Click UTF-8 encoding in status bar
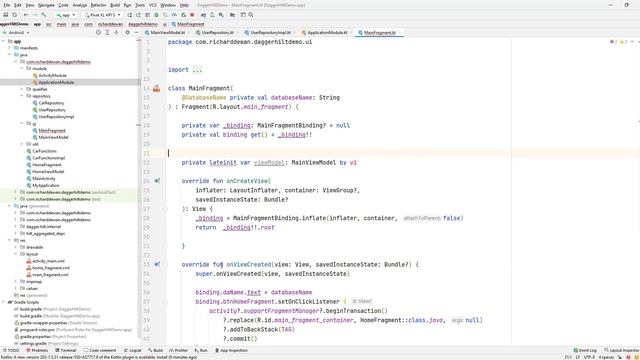 coord(589,357)
